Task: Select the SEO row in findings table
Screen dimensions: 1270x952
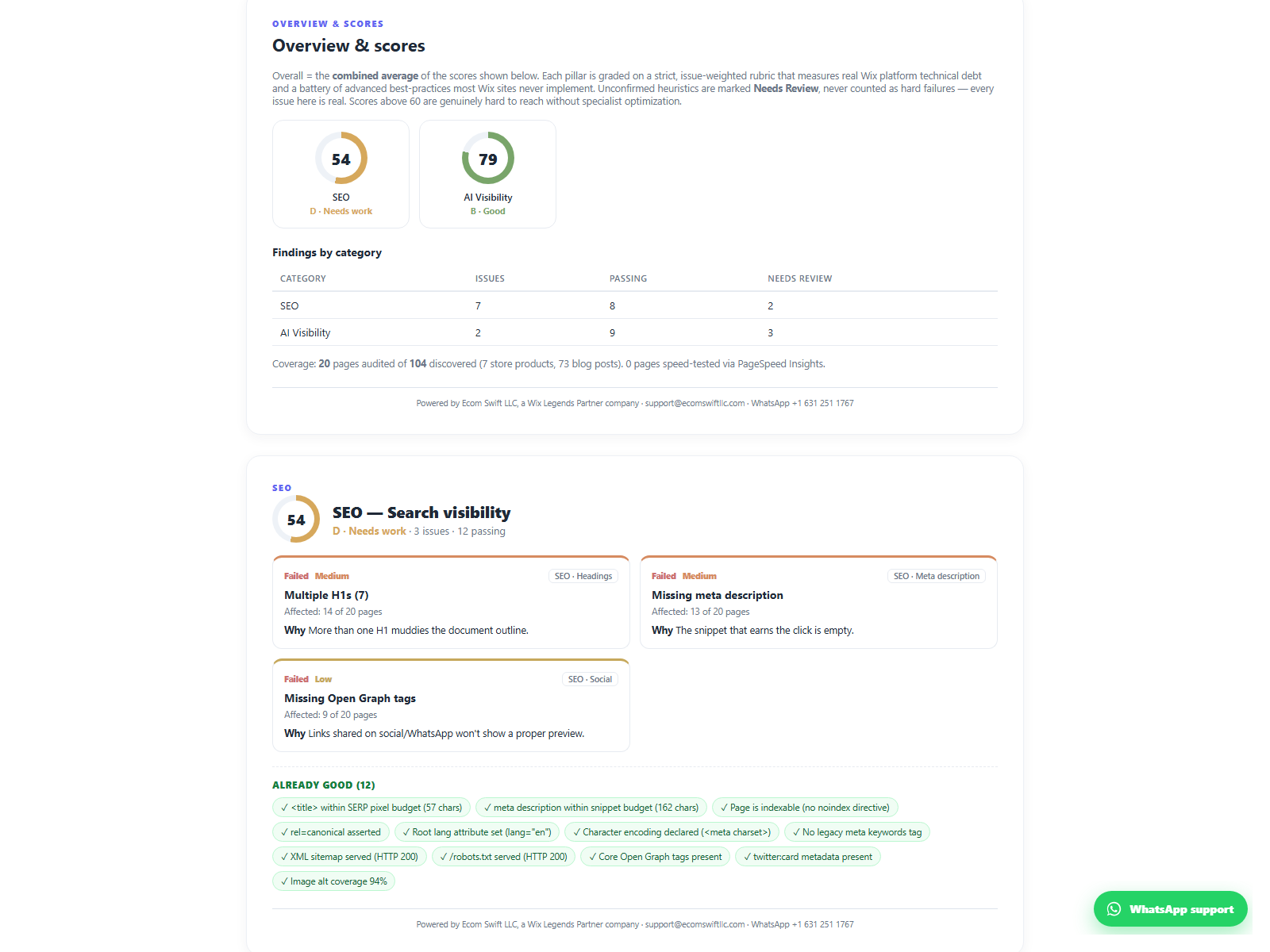Action: click(635, 305)
